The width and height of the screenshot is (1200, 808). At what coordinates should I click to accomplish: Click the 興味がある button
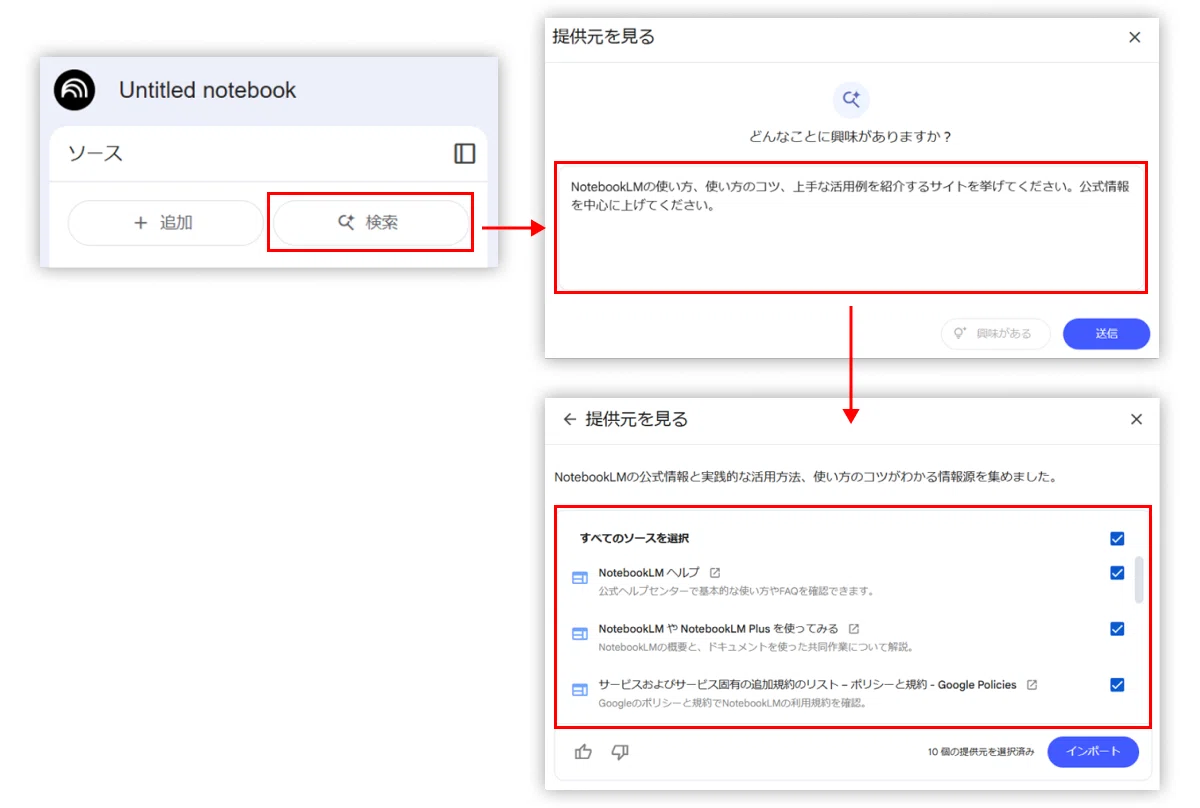point(995,334)
